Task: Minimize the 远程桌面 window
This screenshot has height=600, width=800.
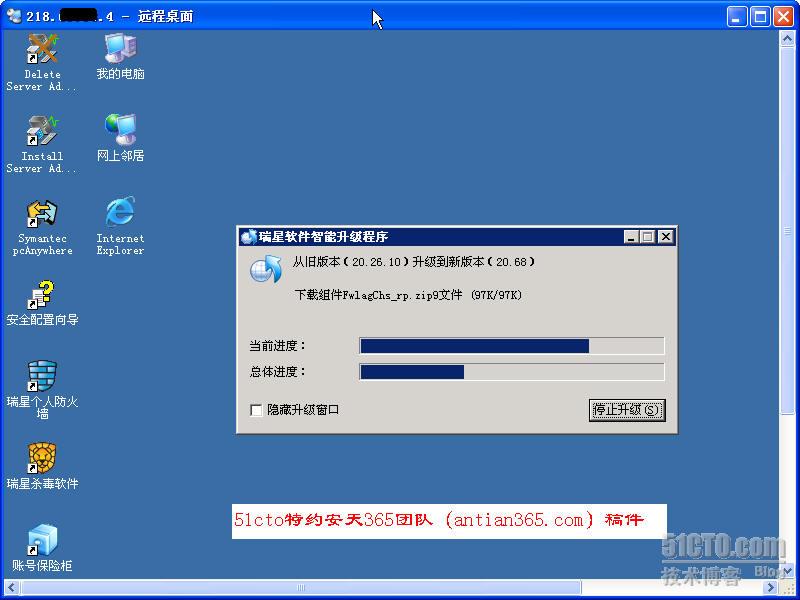Action: click(736, 17)
